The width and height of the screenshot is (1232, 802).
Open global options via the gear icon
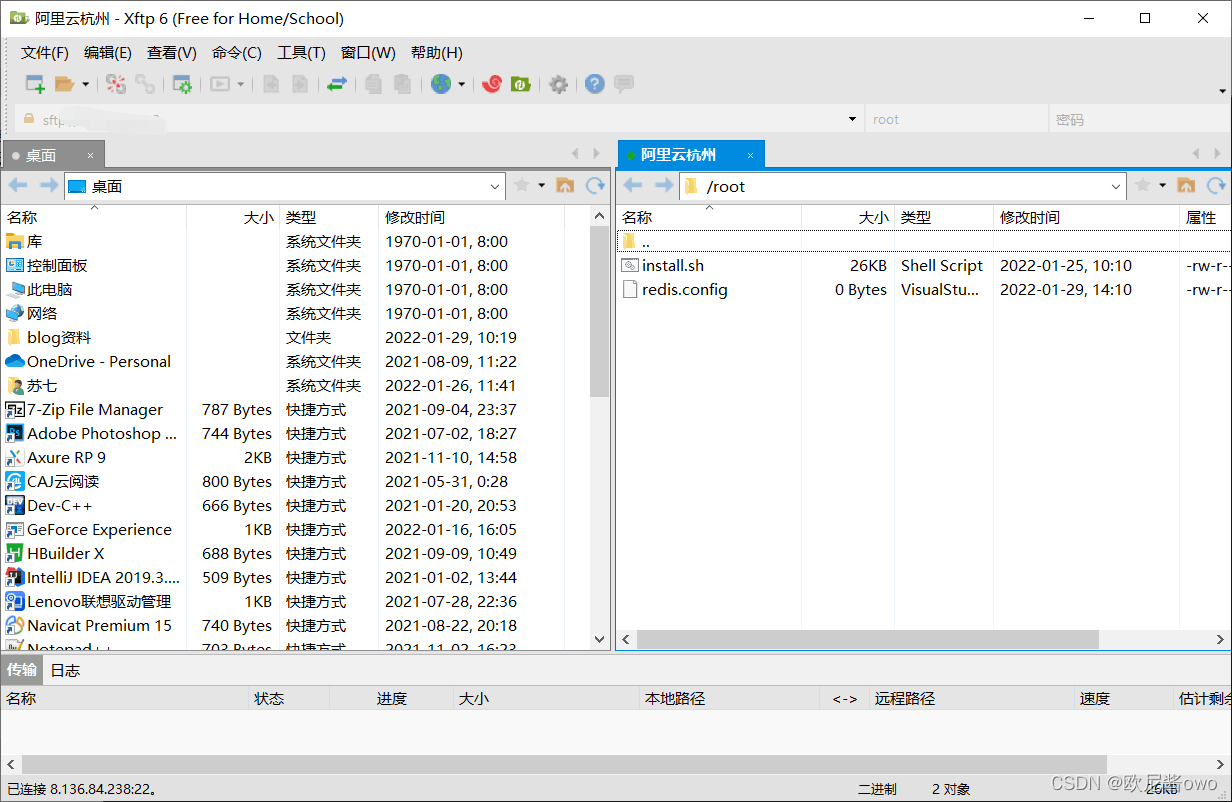coord(558,84)
